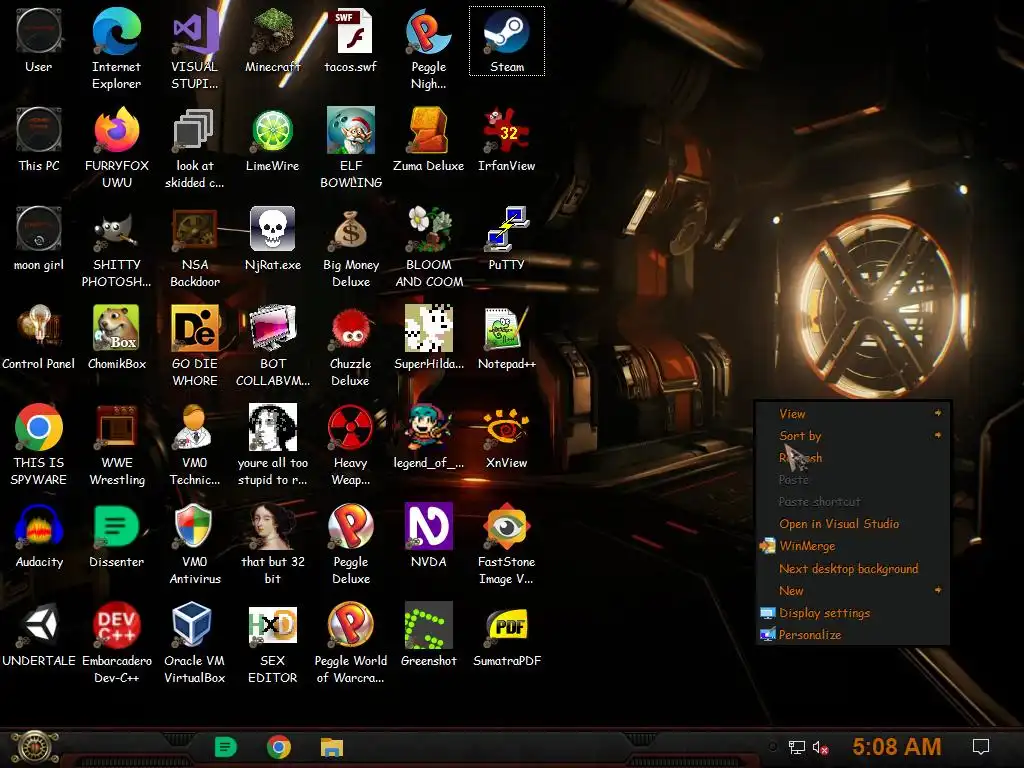Click the muted volume tray icon
The height and width of the screenshot is (768, 1024).
[x=820, y=747]
